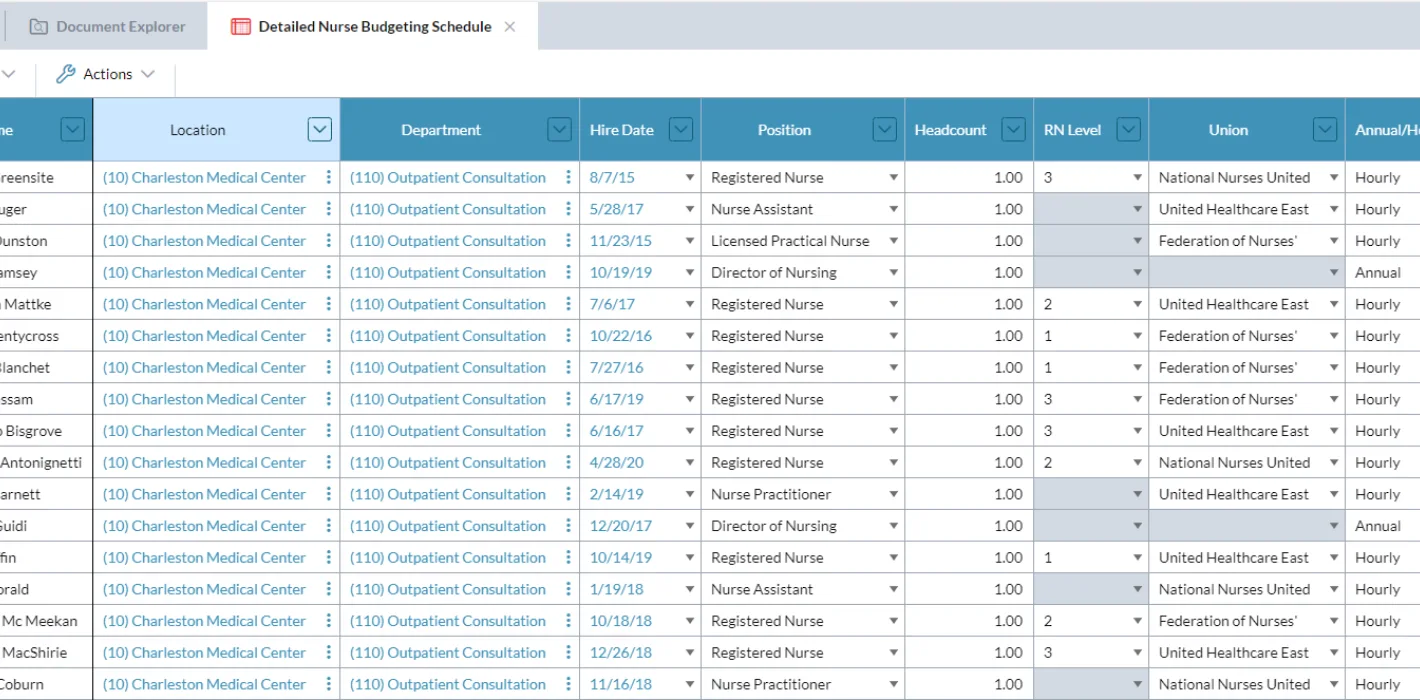Open Department options menu in the 10/14/19 row
Viewport: 1420px width, 700px height.
[x=568, y=557]
